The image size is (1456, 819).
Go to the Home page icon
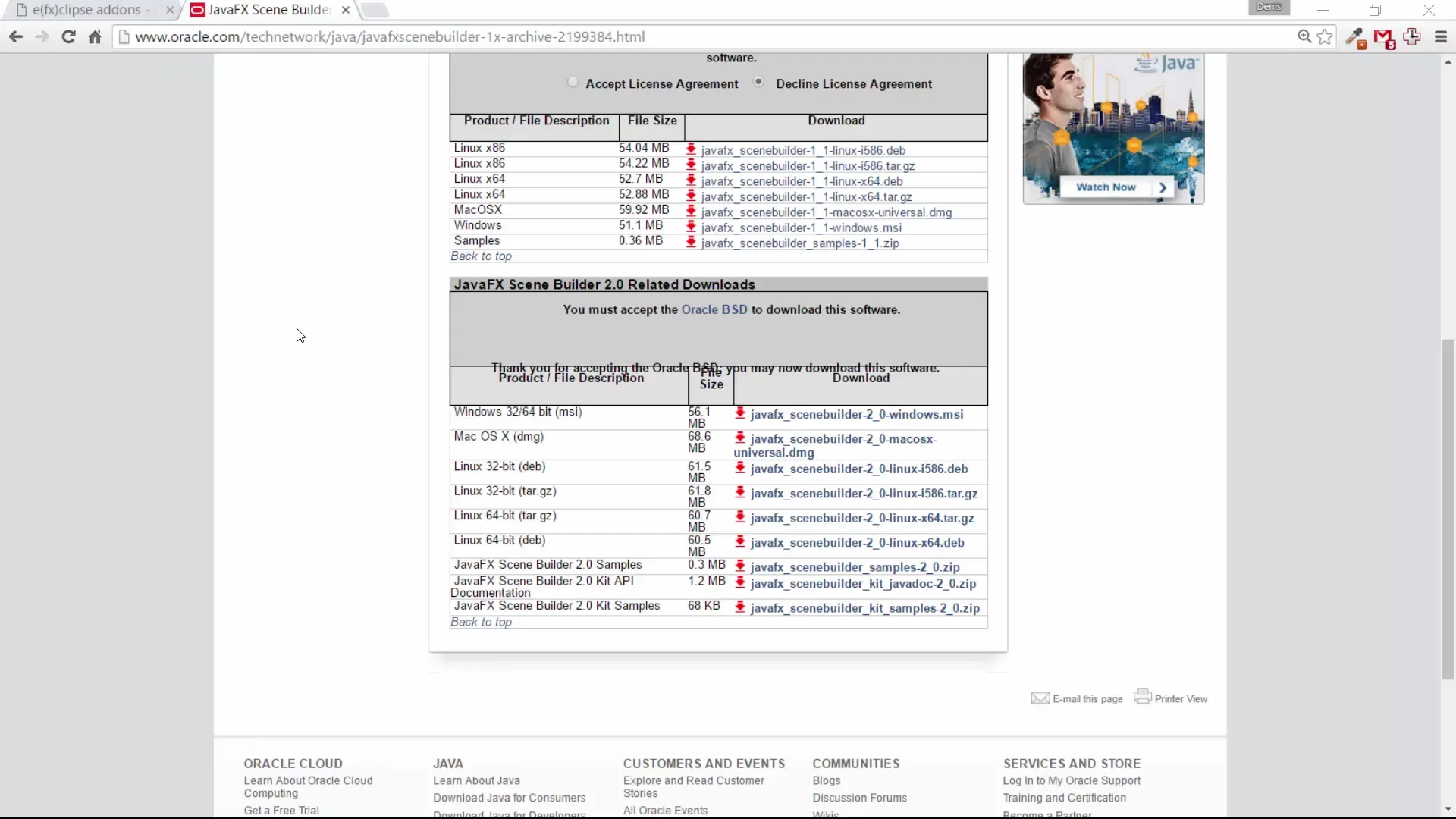tap(95, 36)
